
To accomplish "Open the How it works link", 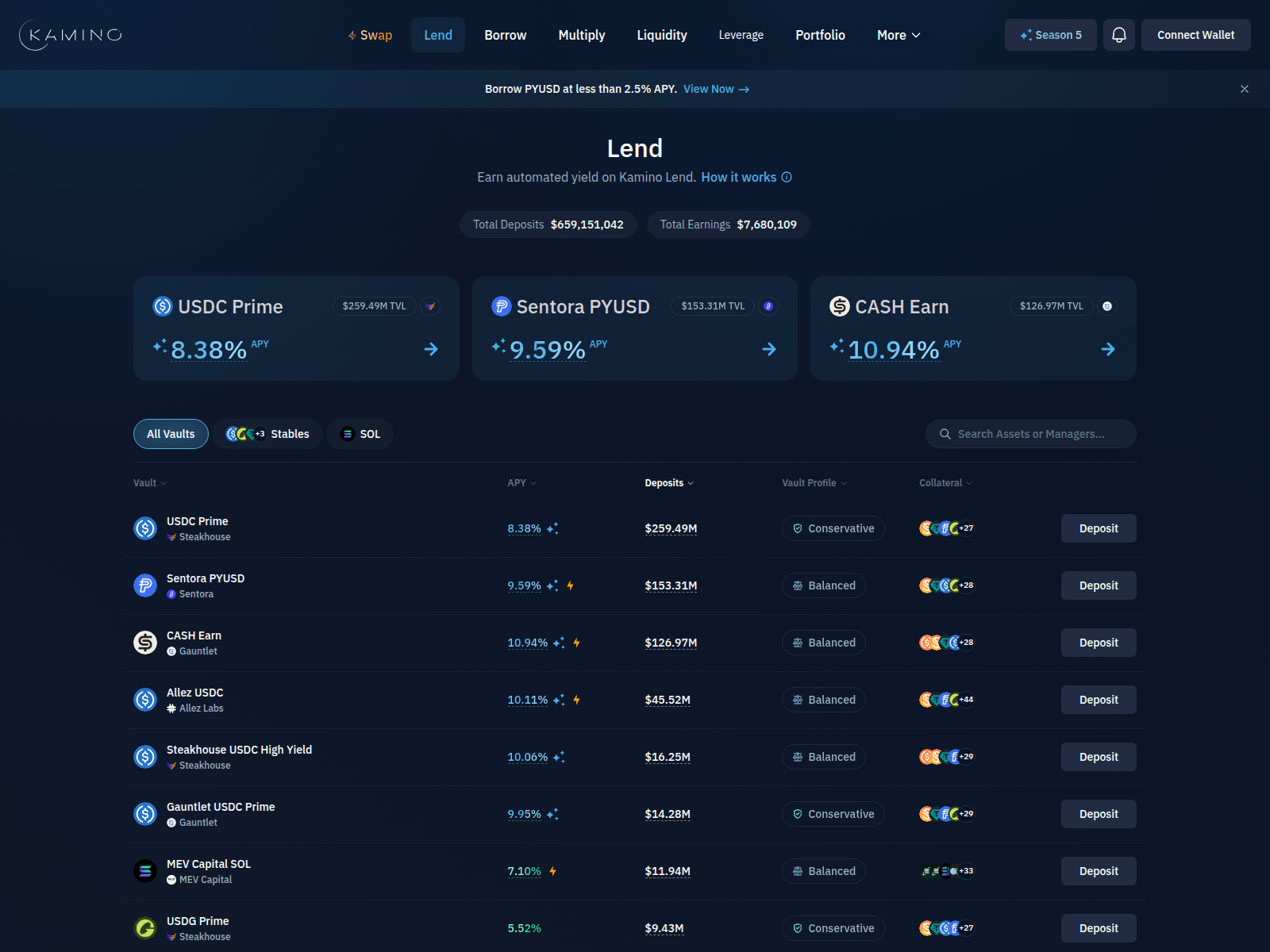I will (x=739, y=177).
